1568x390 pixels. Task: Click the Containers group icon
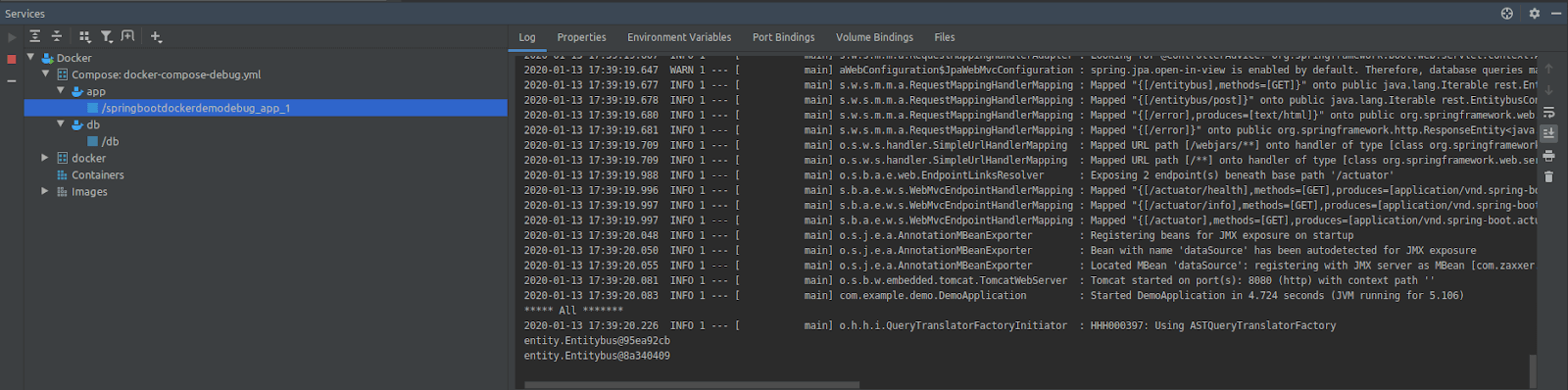(63, 174)
